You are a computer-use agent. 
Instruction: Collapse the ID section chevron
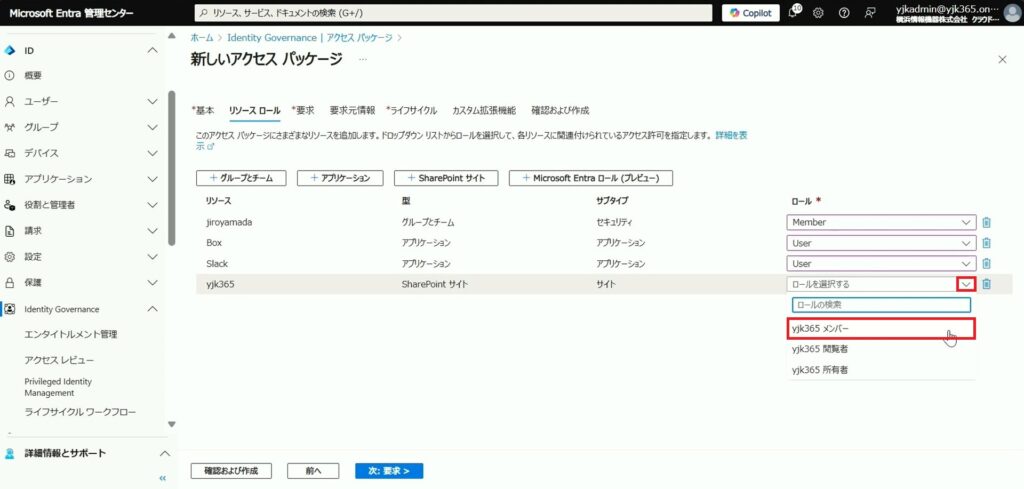click(x=152, y=50)
